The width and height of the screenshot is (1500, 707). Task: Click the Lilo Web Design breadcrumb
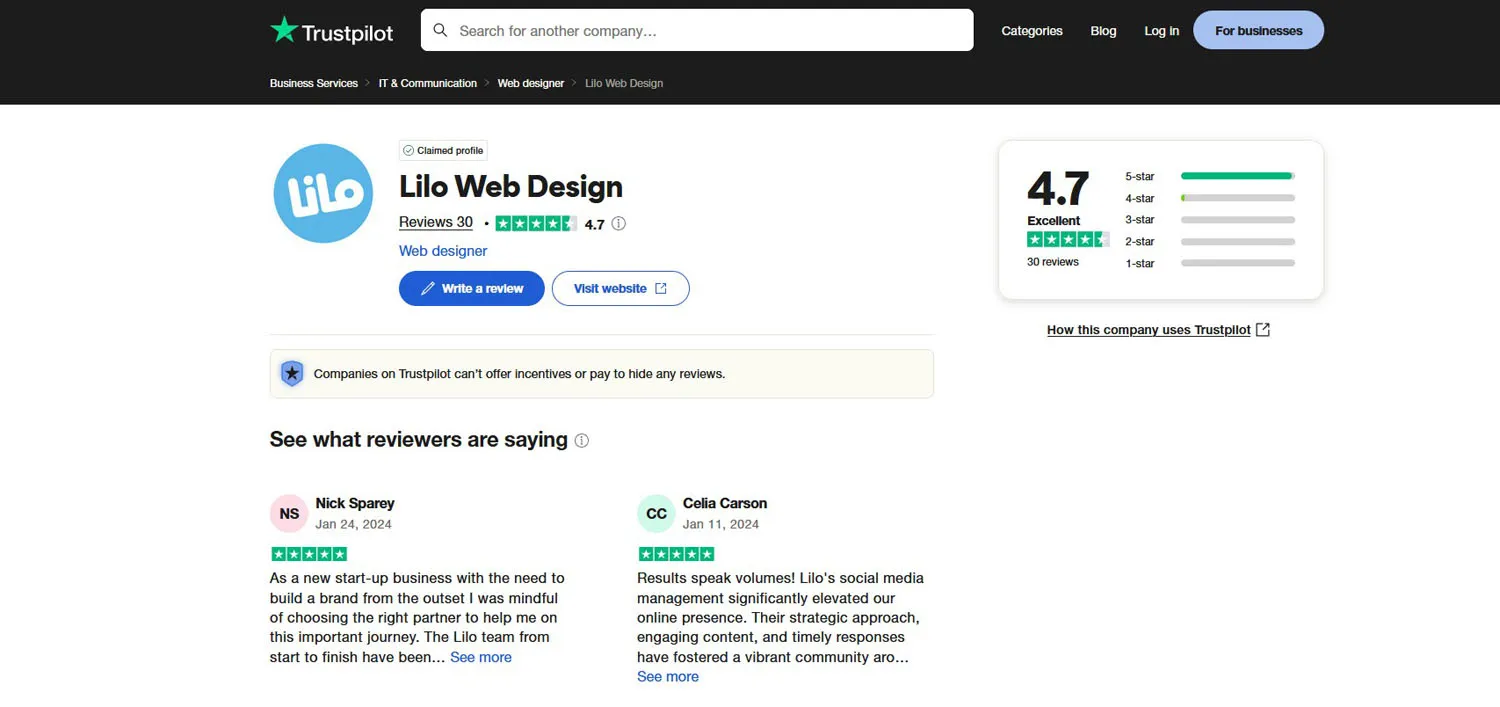pyautogui.click(x=624, y=83)
